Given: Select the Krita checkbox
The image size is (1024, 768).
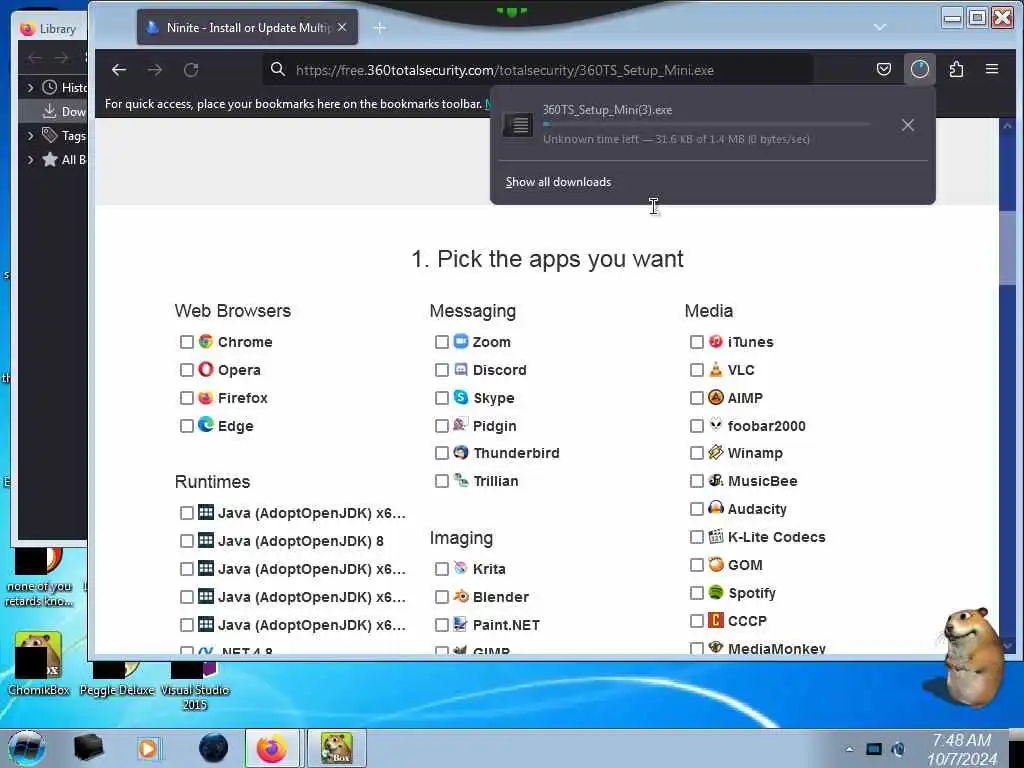Looking at the screenshot, I should point(442,569).
